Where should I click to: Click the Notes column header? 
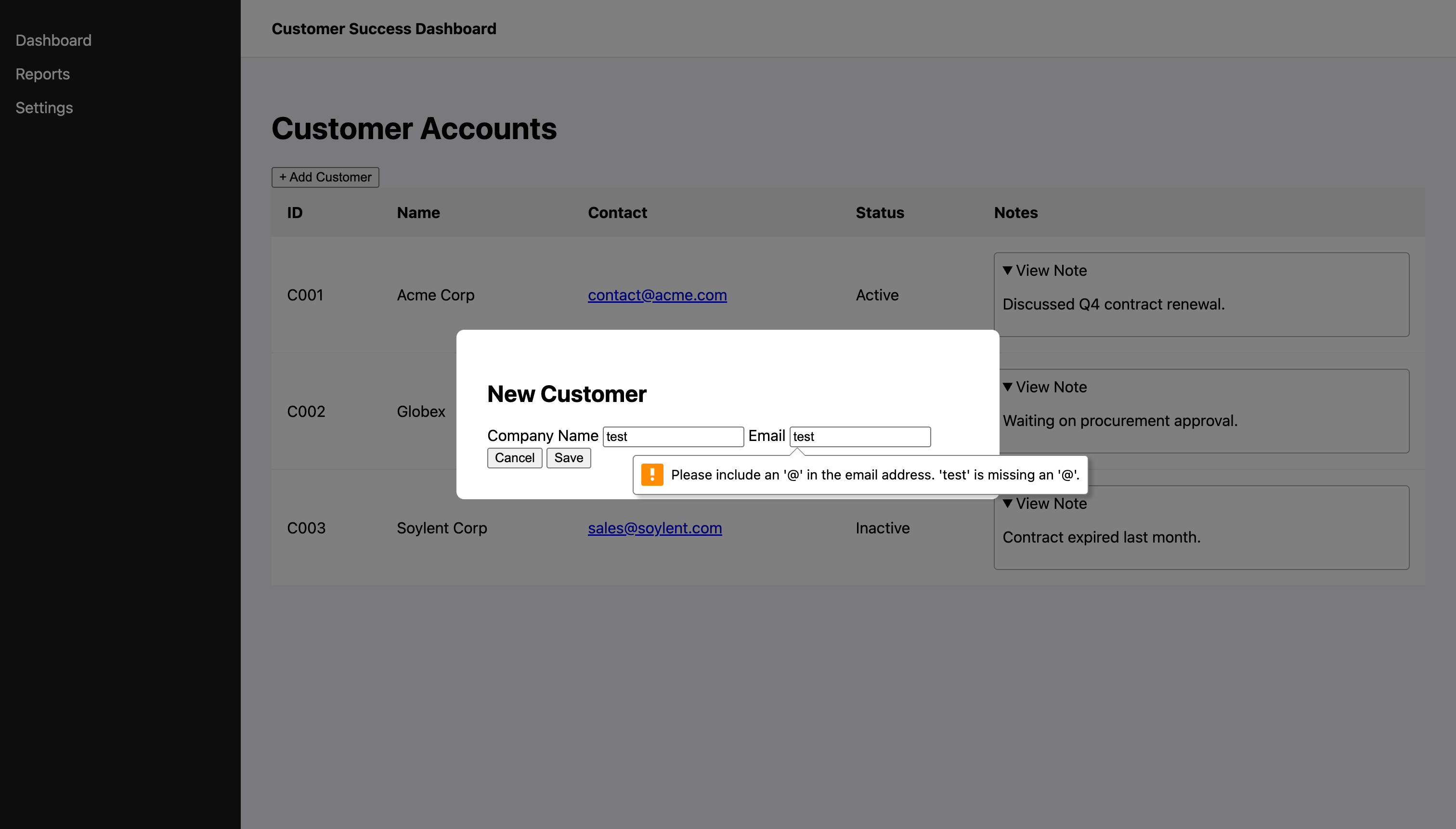1016,213
